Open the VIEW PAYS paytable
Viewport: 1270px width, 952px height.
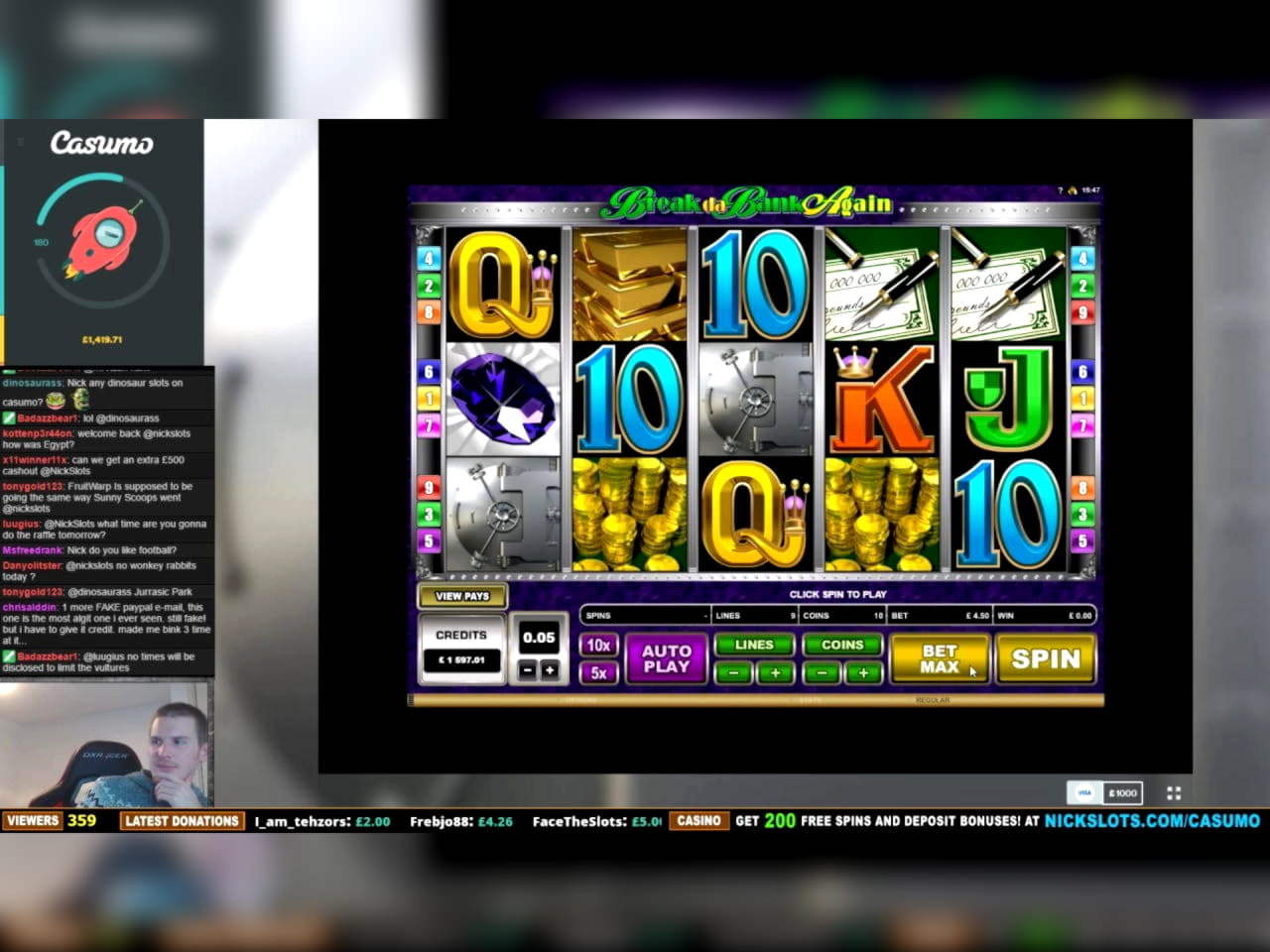point(462,596)
